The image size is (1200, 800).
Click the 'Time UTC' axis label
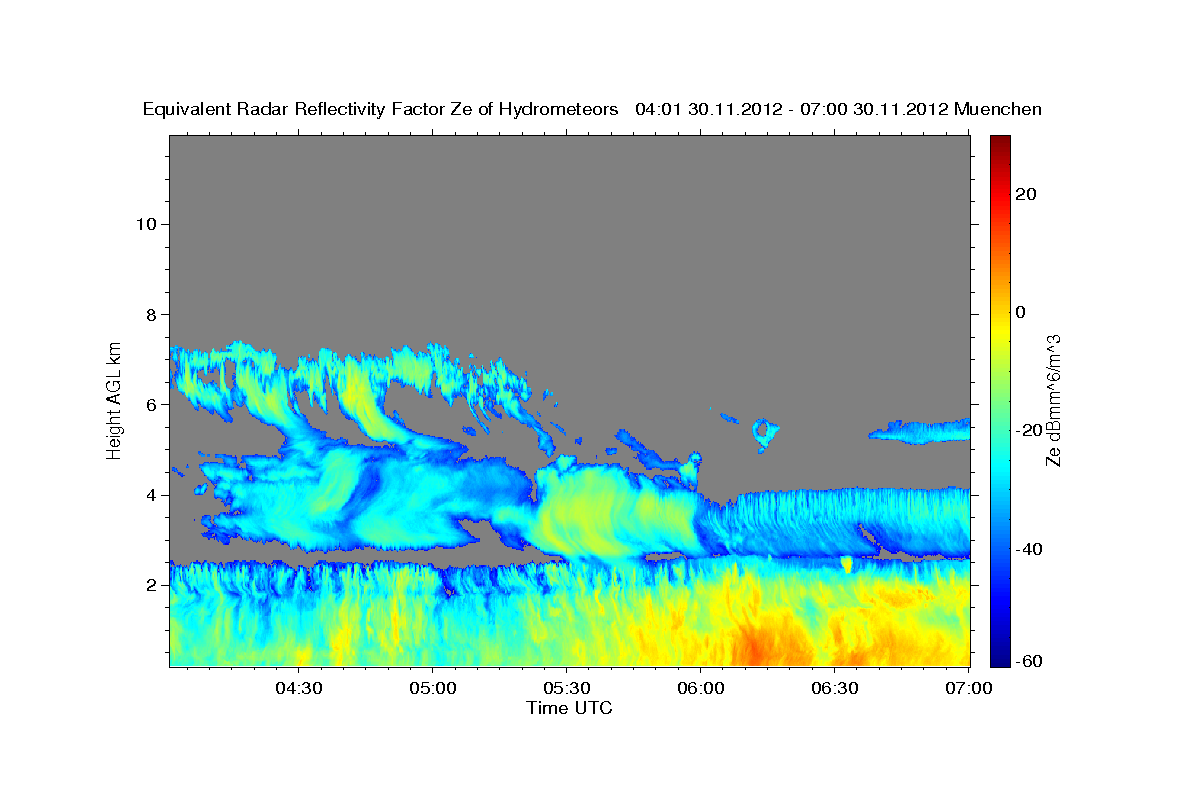[x=569, y=708]
